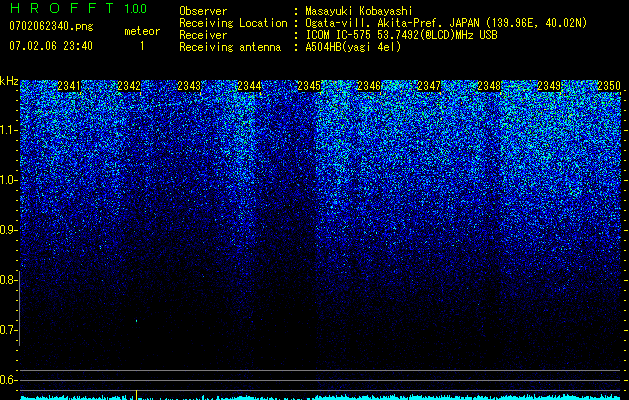Click time marker 2348
The width and height of the screenshot is (629, 400).
click(489, 86)
